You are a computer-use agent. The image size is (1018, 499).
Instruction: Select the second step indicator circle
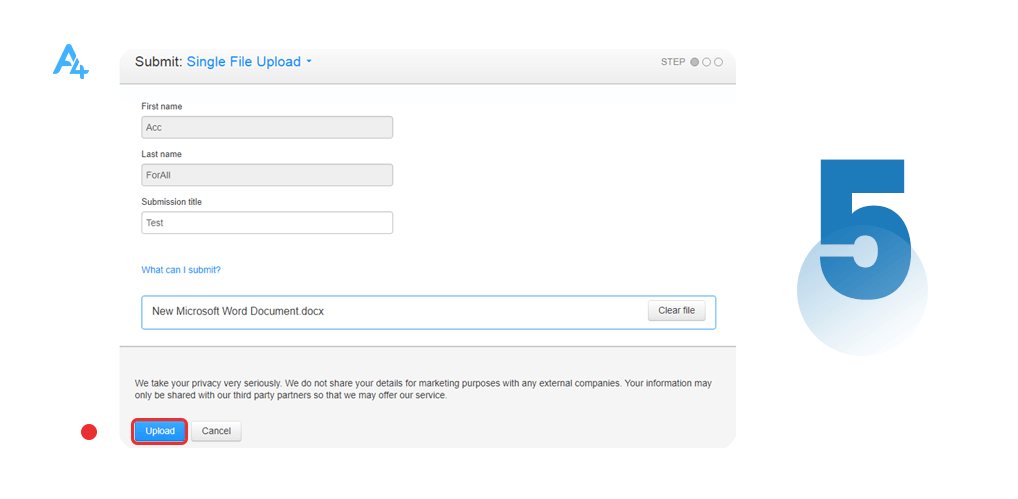point(706,62)
